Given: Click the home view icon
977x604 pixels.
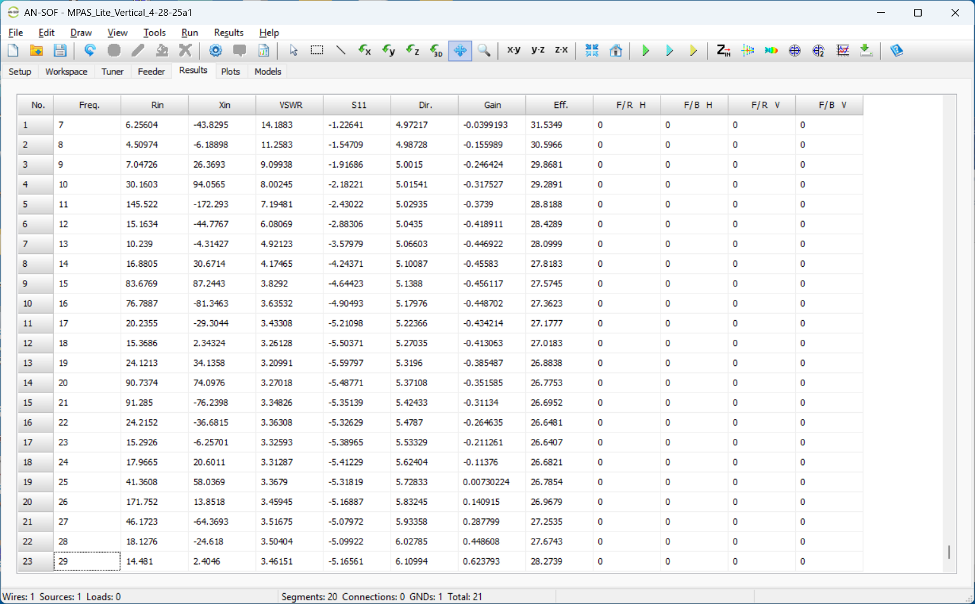Looking at the screenshot, I should [x=616, y=51].
